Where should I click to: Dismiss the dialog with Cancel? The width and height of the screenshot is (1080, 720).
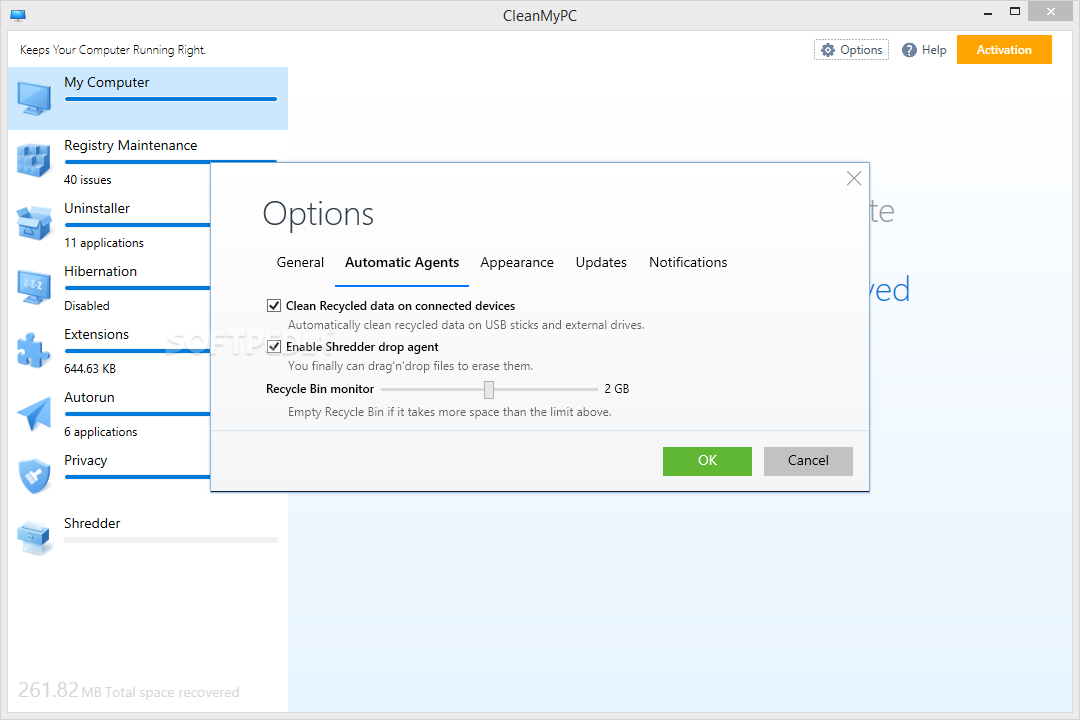click(x=808, y=461)
